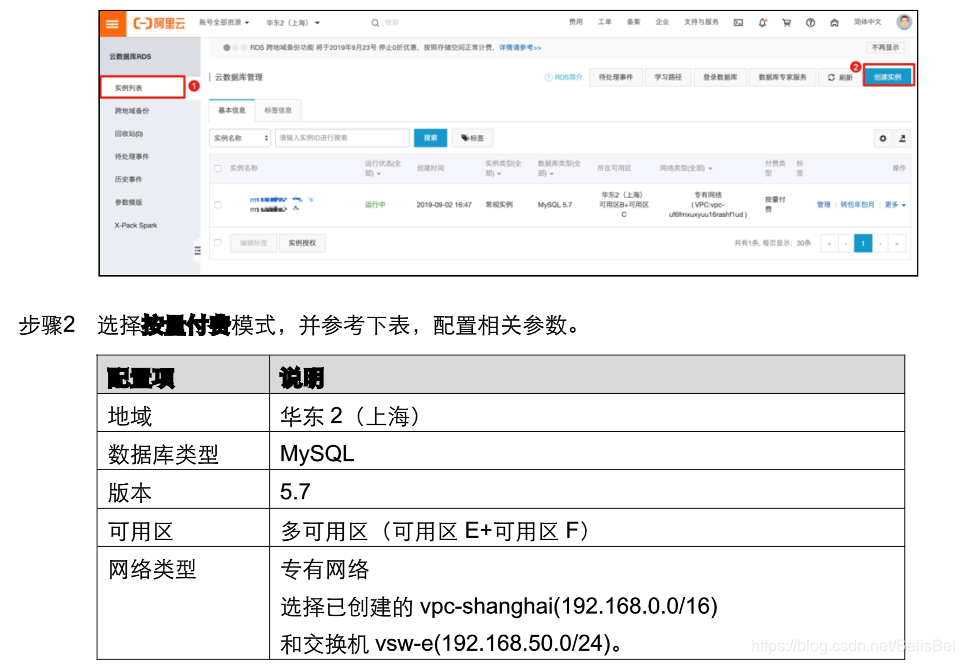964x664 pixels.
Task: Open the 实例类型 column filter
Action: tap(503, 168)
